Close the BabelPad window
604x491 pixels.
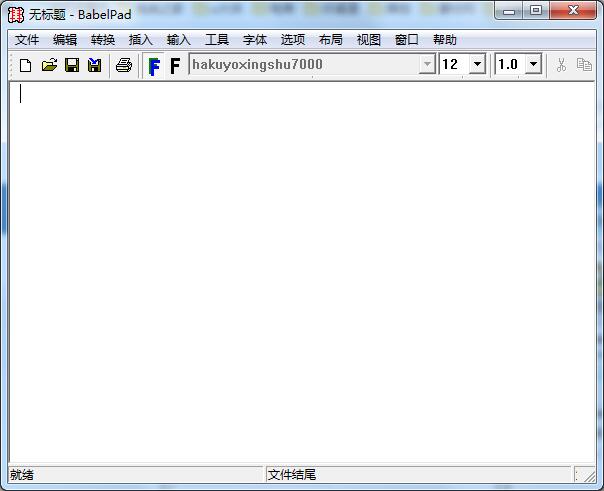573,10
